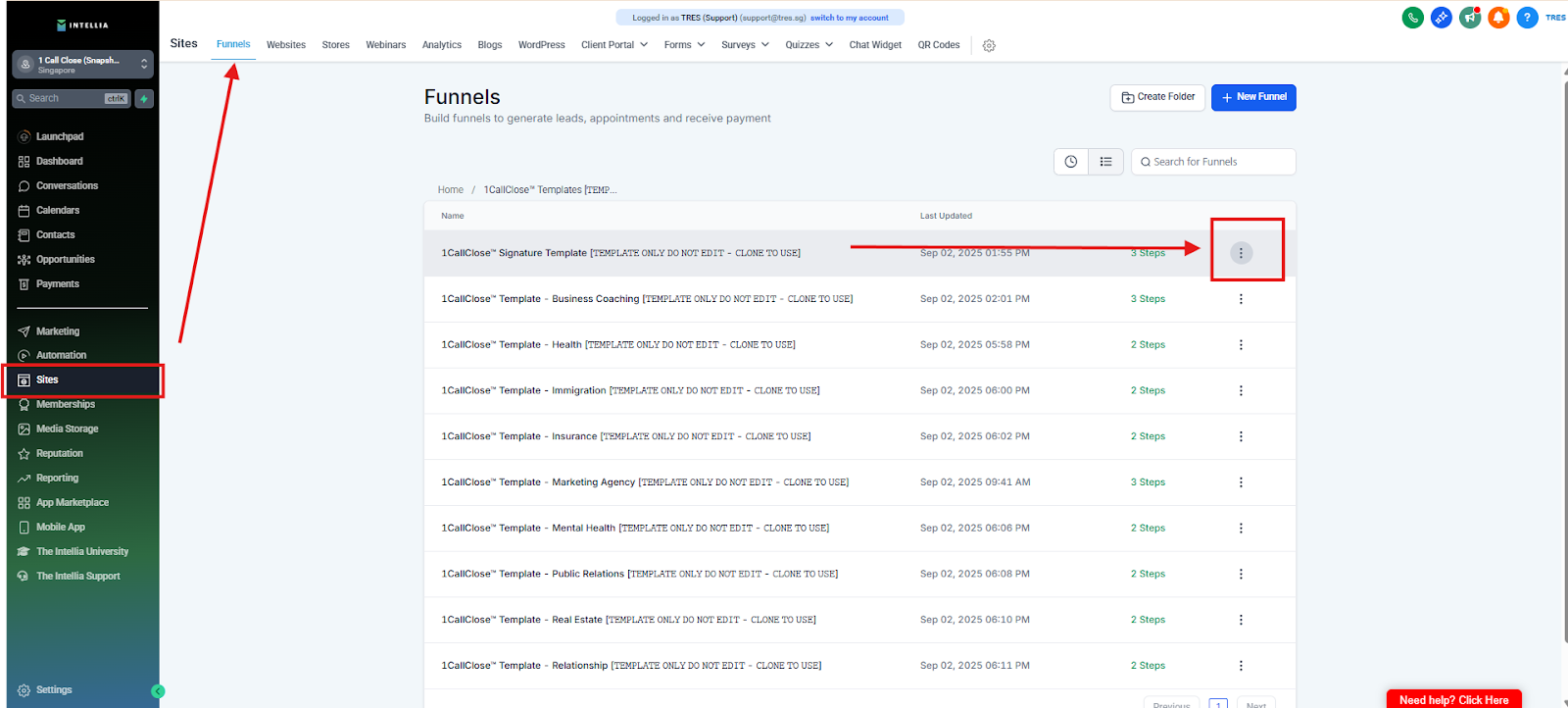Open three-dot menu for Public Relations template
This screenshot has height=708, width=1568.
(x=1241, y=574)
